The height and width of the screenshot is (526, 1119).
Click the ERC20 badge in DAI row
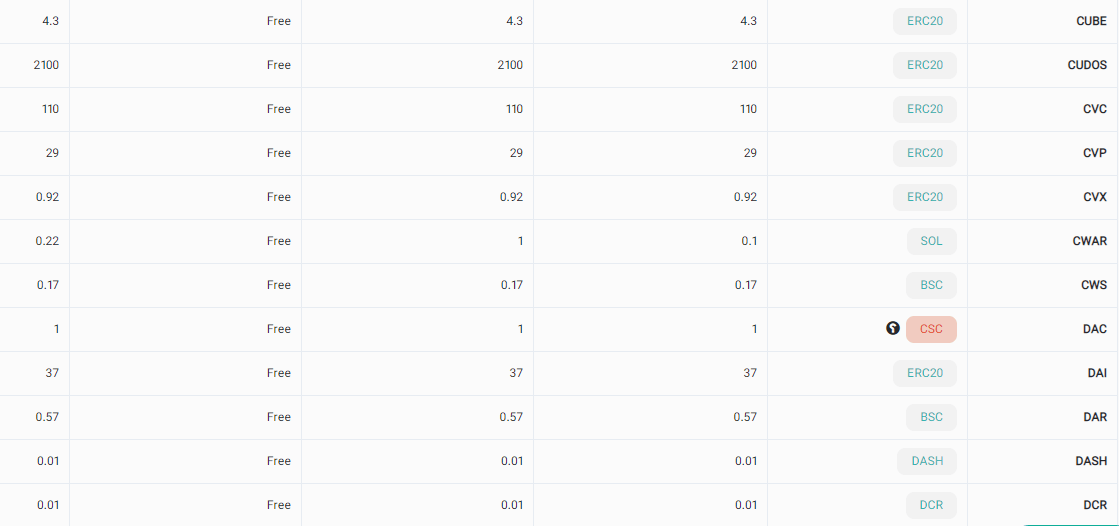925,373
